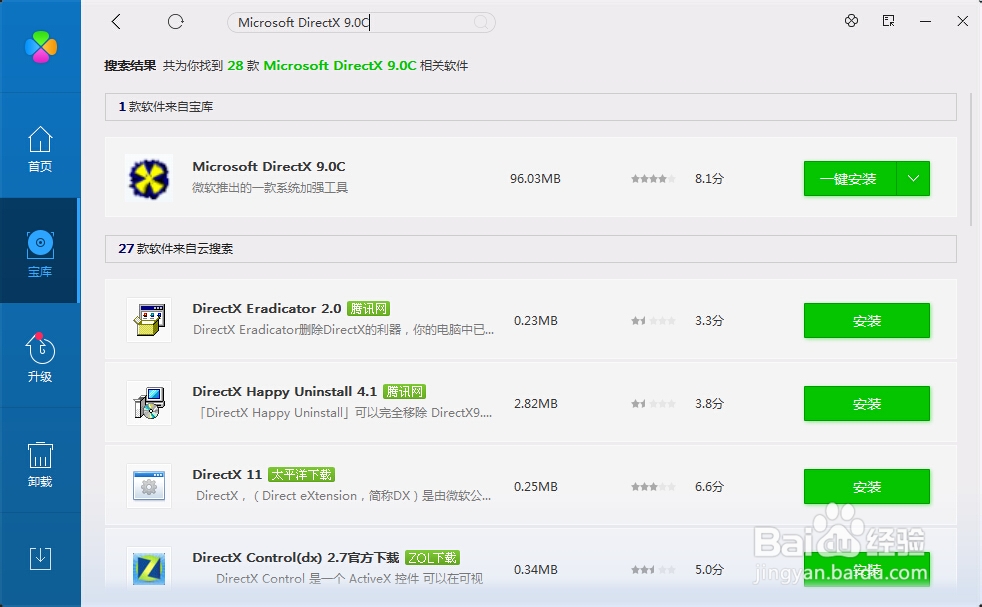Minimize the software manager window
This screenshot has height=607, width=982.
[x=925, y=22]
